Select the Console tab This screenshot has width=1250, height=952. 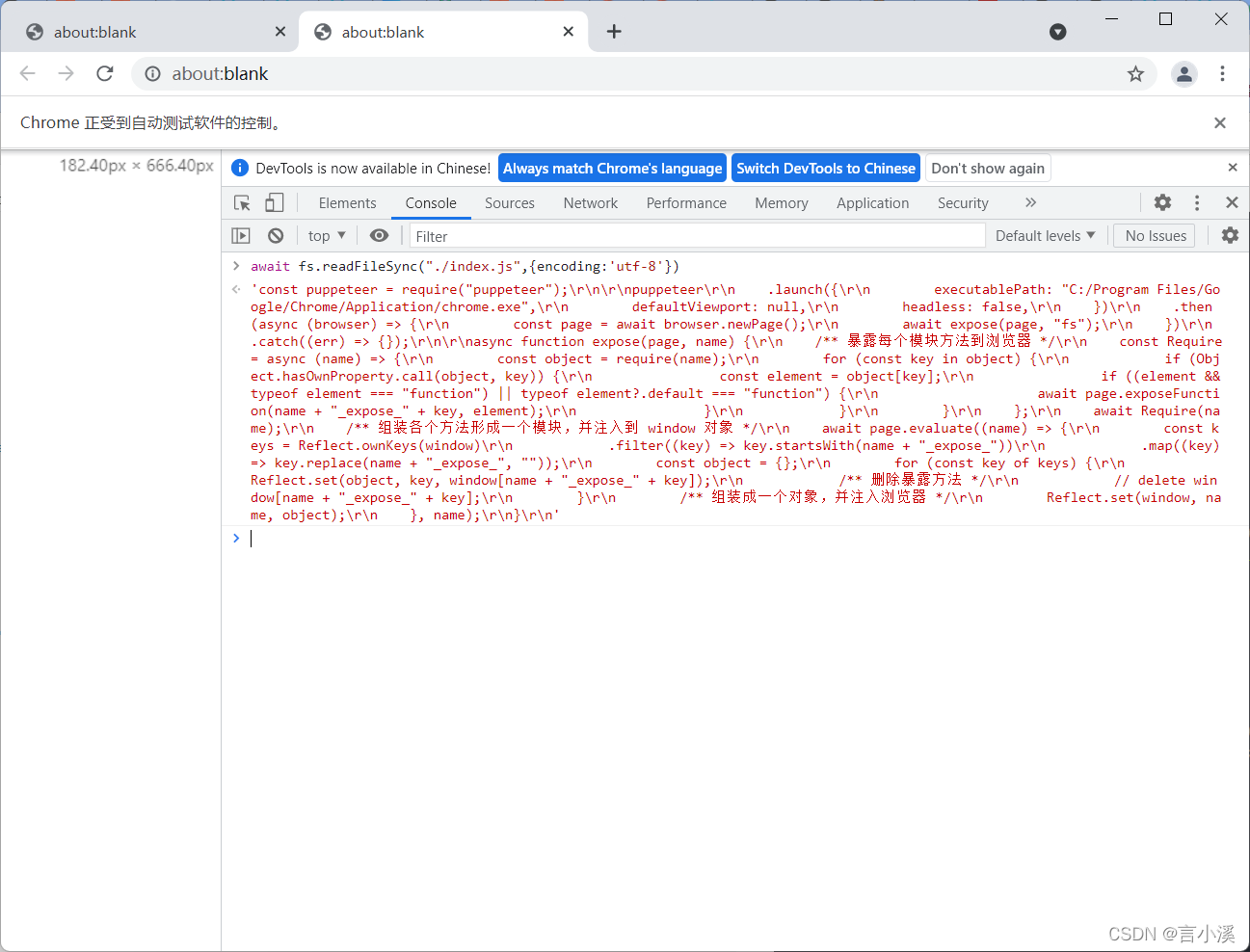coord(431,202)
